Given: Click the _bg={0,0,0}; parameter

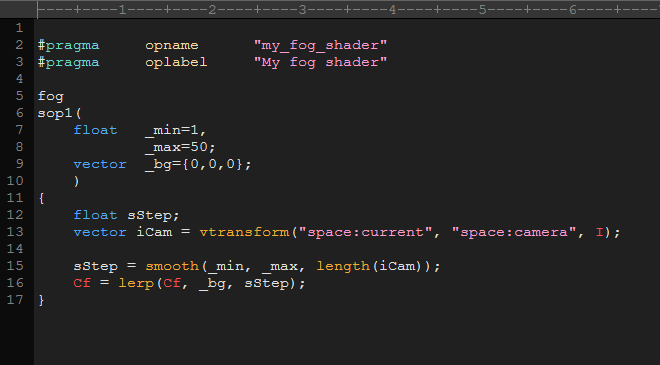Looking at the screenshot, I should tap(198, 164).
